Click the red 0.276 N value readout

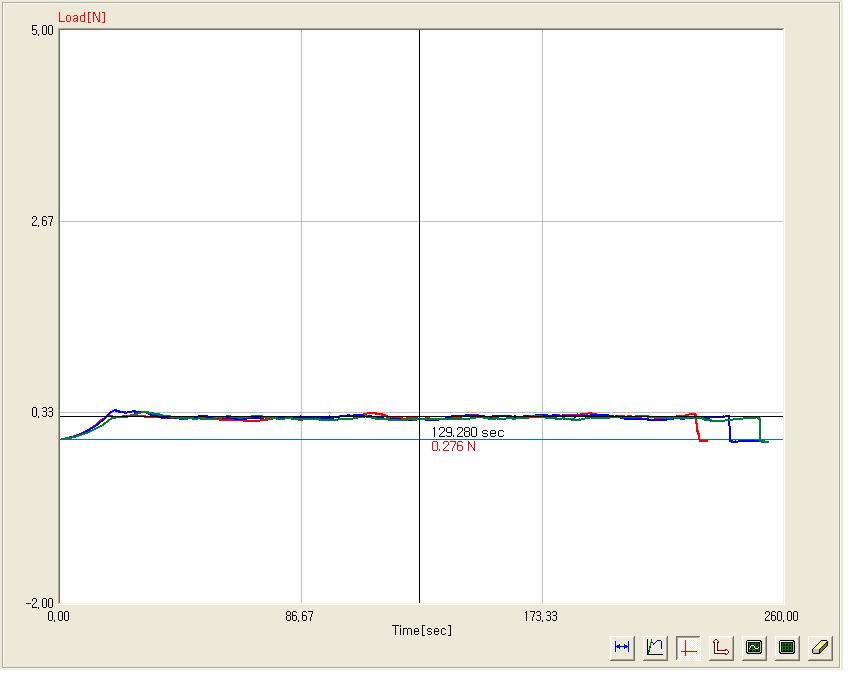[453, 447]
